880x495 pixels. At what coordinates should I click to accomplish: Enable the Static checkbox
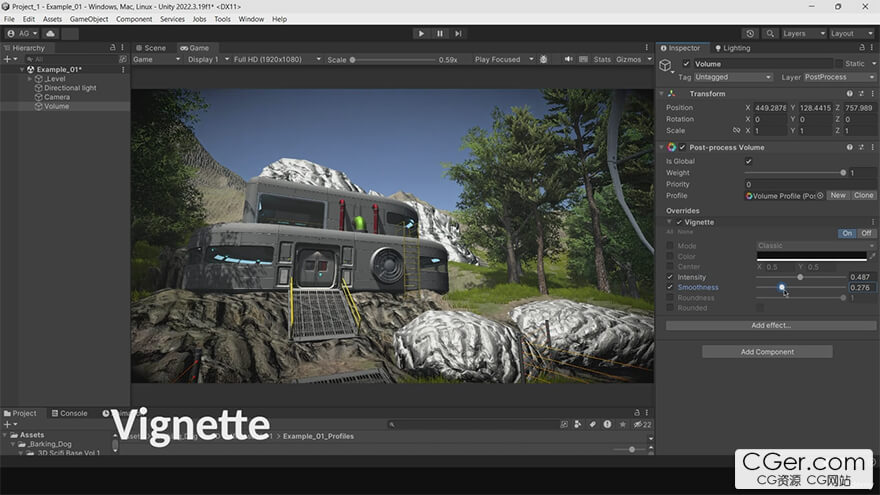838,64
